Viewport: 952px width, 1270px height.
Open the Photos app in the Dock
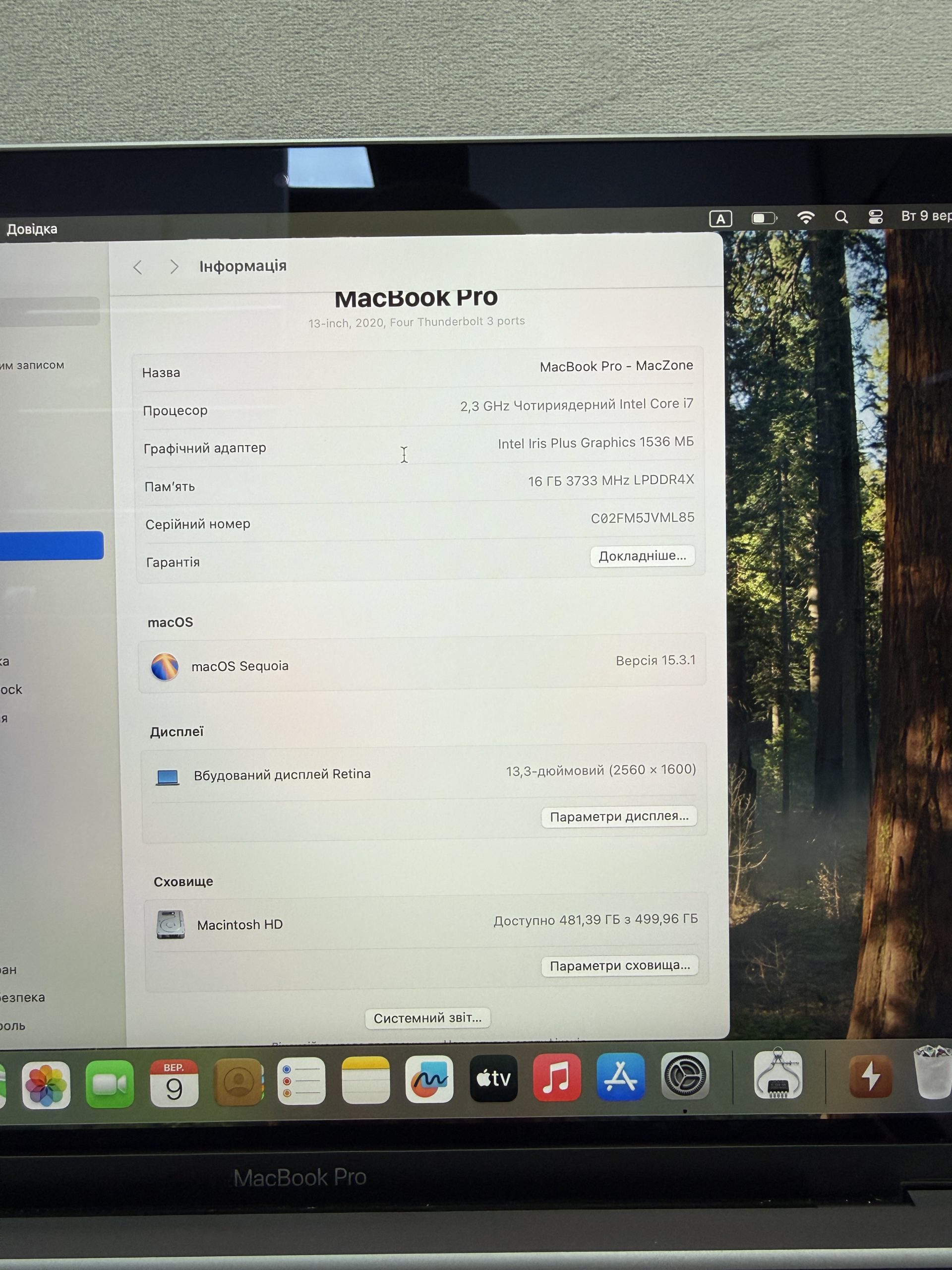tap(46, 1084)
